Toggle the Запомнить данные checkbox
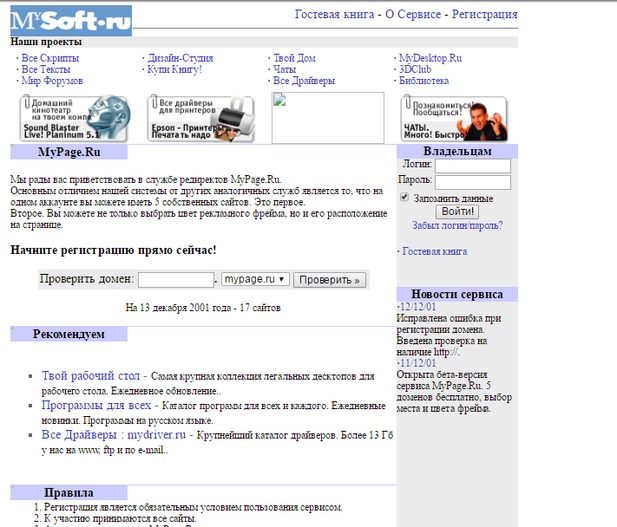This screenshot has height=527, width=617. pyautogui.click(x=404, y=197)
